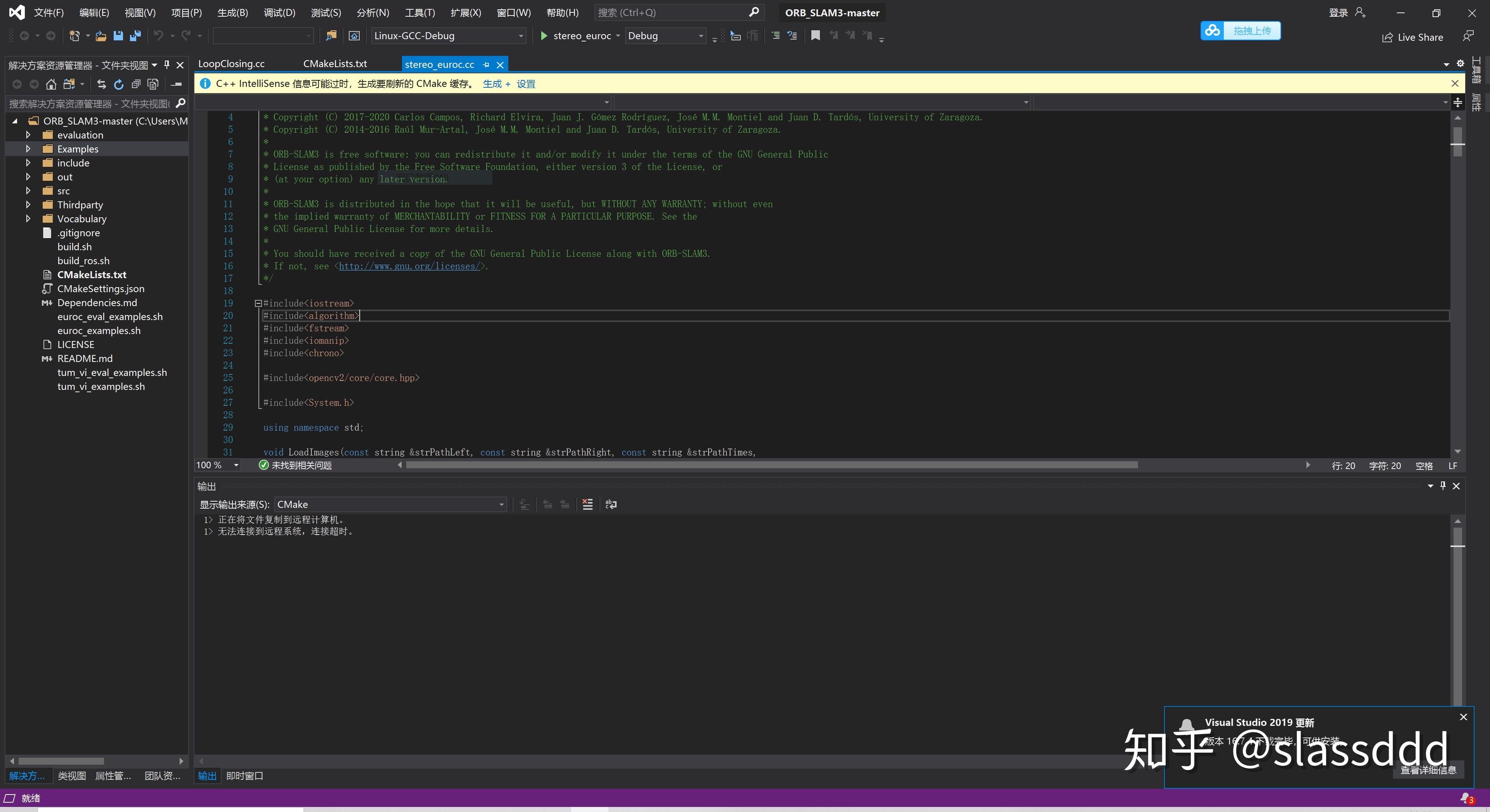This screenshot has width=1490, height=812.
Task: Toggle the Live Share session indicator
Action: click(x=1415, y=37)
